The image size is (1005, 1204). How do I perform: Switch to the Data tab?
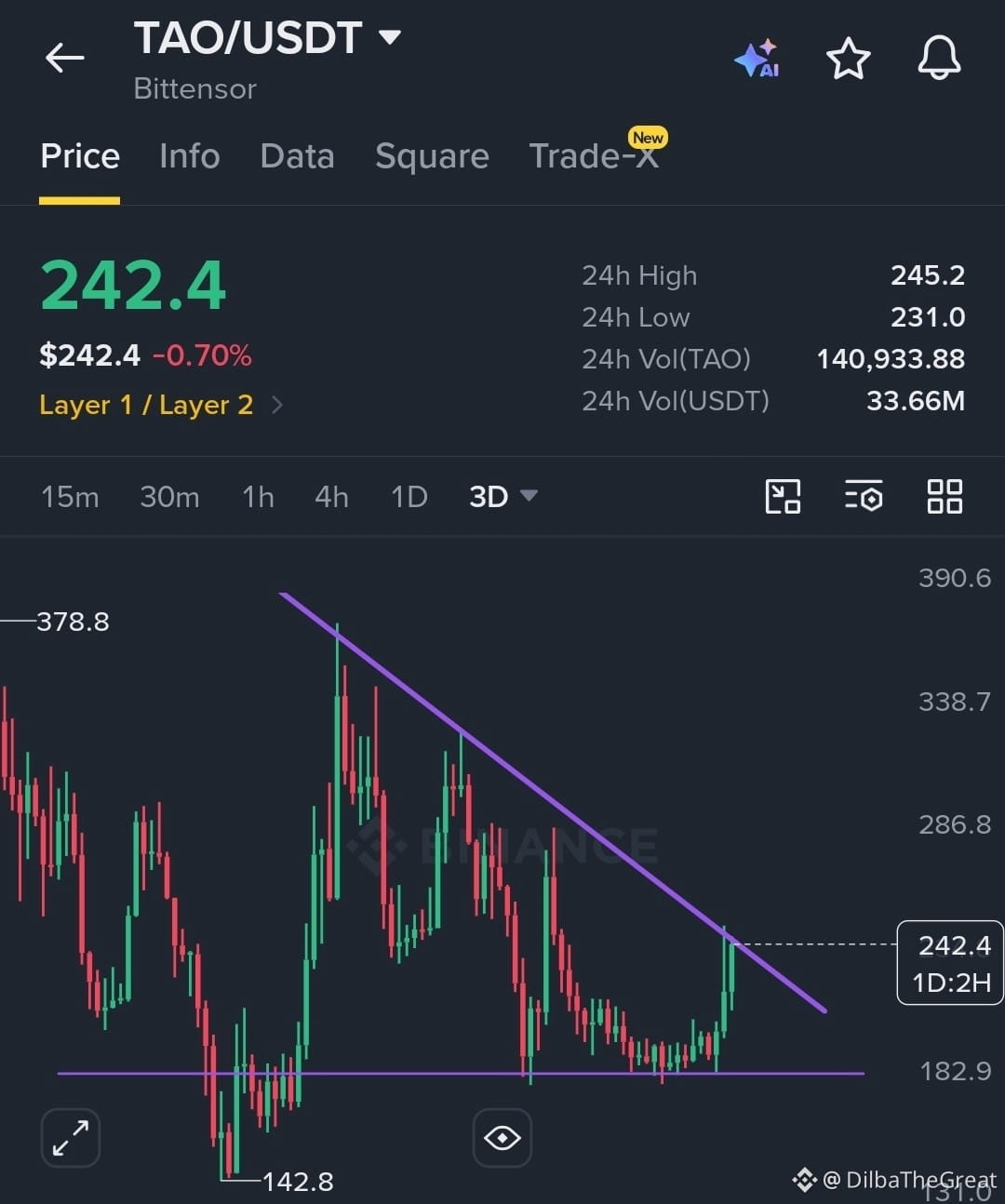click(297, 155)
